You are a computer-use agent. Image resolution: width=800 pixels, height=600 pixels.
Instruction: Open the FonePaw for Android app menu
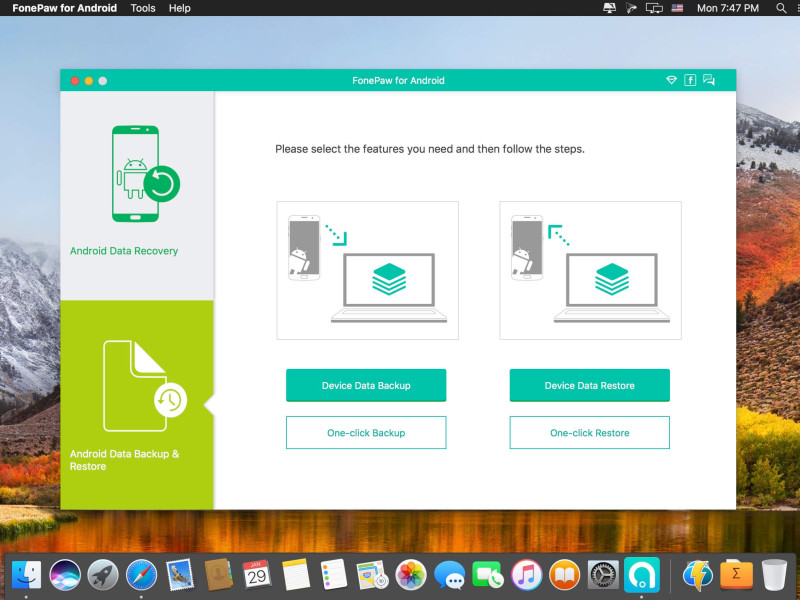tap(64, 8)
